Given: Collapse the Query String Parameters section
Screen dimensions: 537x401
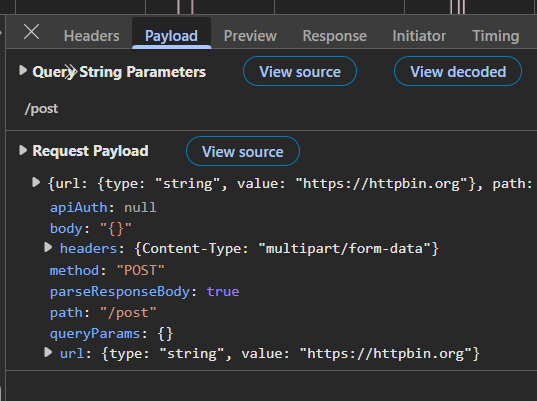Looking at the screenshot, I should coord(23,70).
